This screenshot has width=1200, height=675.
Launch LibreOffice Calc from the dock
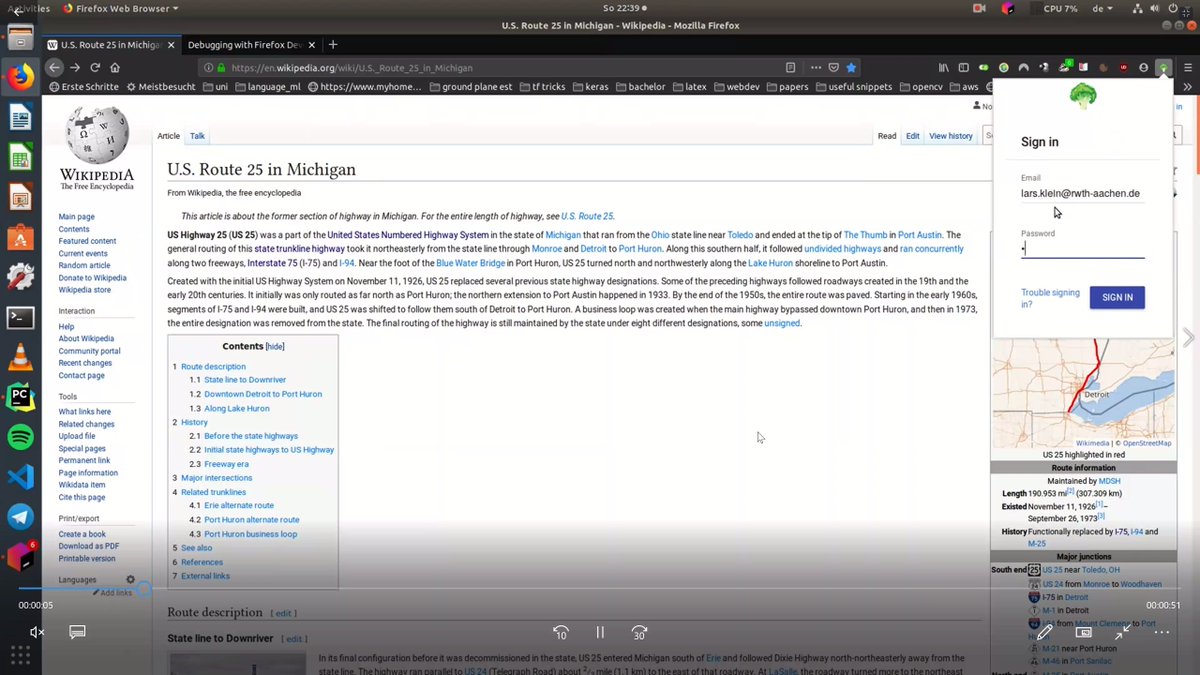point(21,157)
